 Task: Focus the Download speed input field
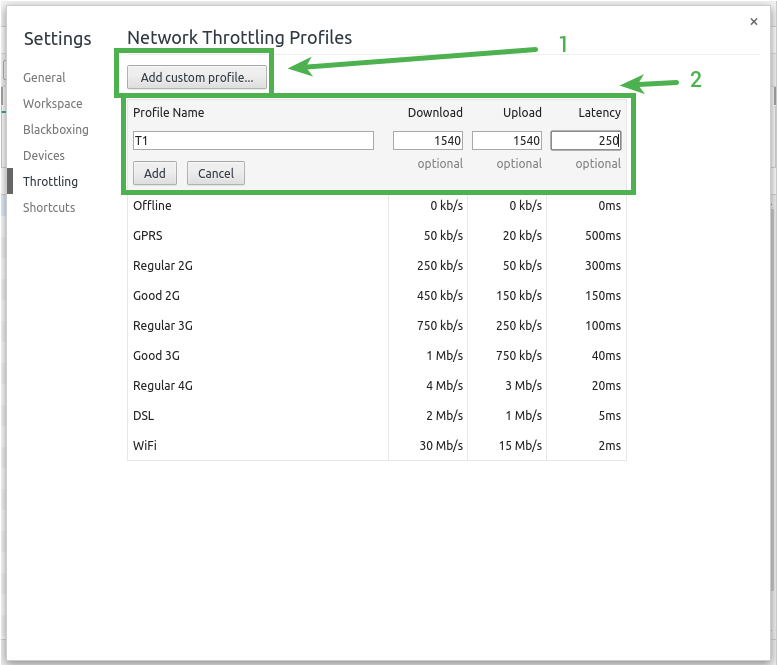coord(427,141)
